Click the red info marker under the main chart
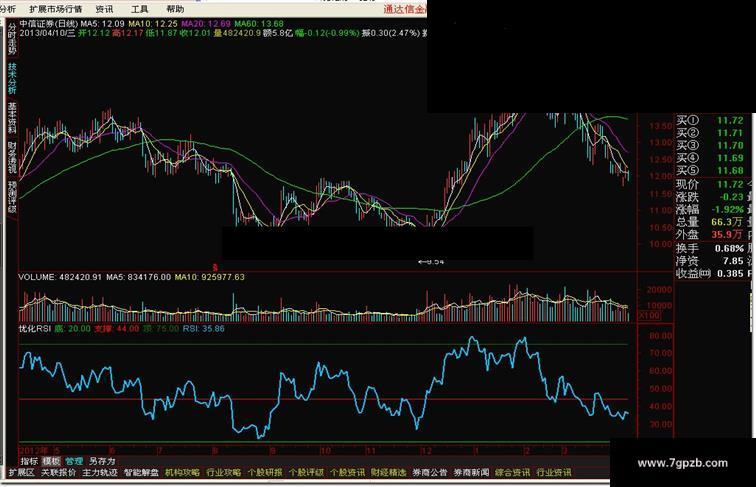The width and height of the screenshot is (756, 487). (x=216, y=266)
